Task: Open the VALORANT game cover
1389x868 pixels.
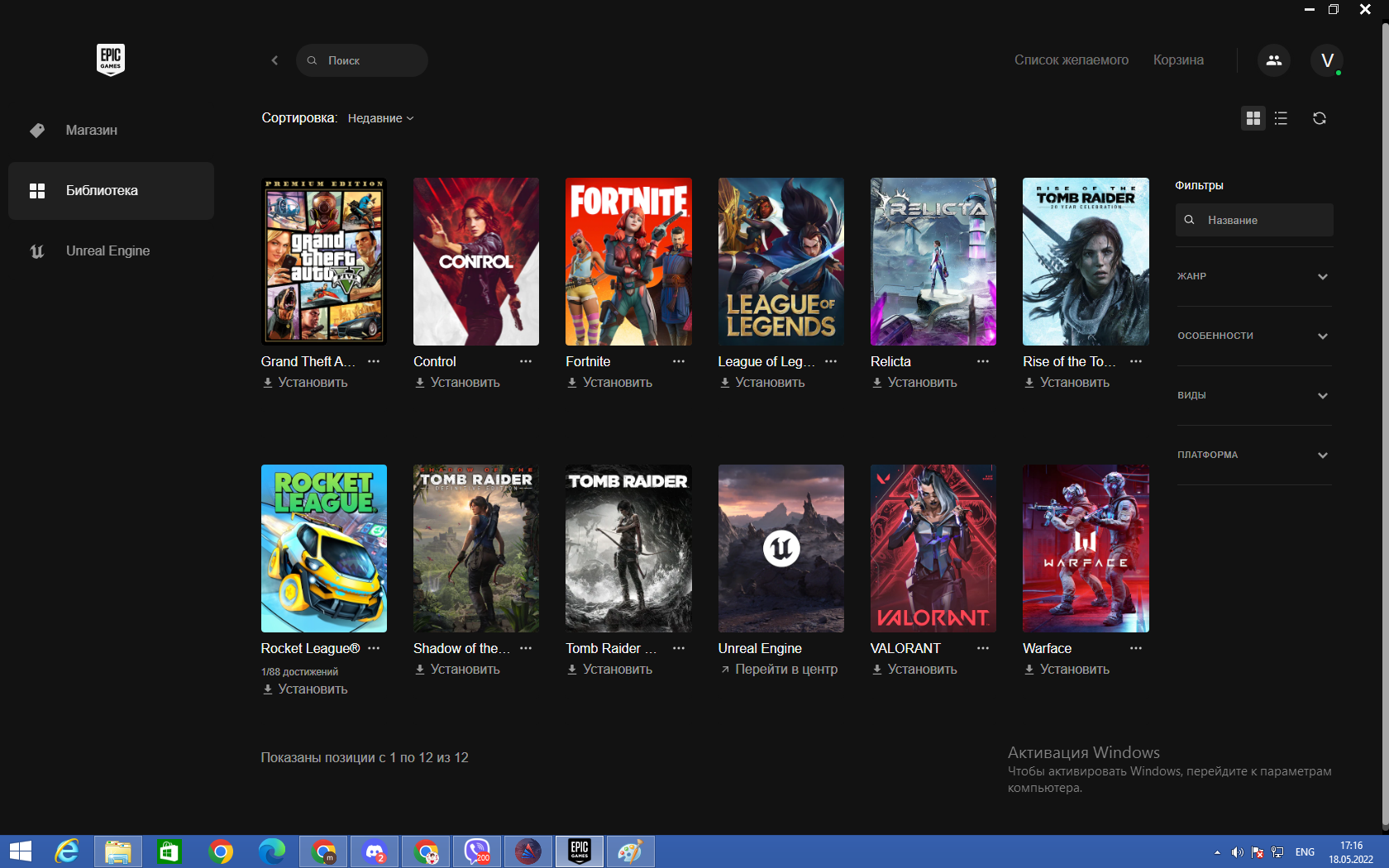Action: point(933,548)
